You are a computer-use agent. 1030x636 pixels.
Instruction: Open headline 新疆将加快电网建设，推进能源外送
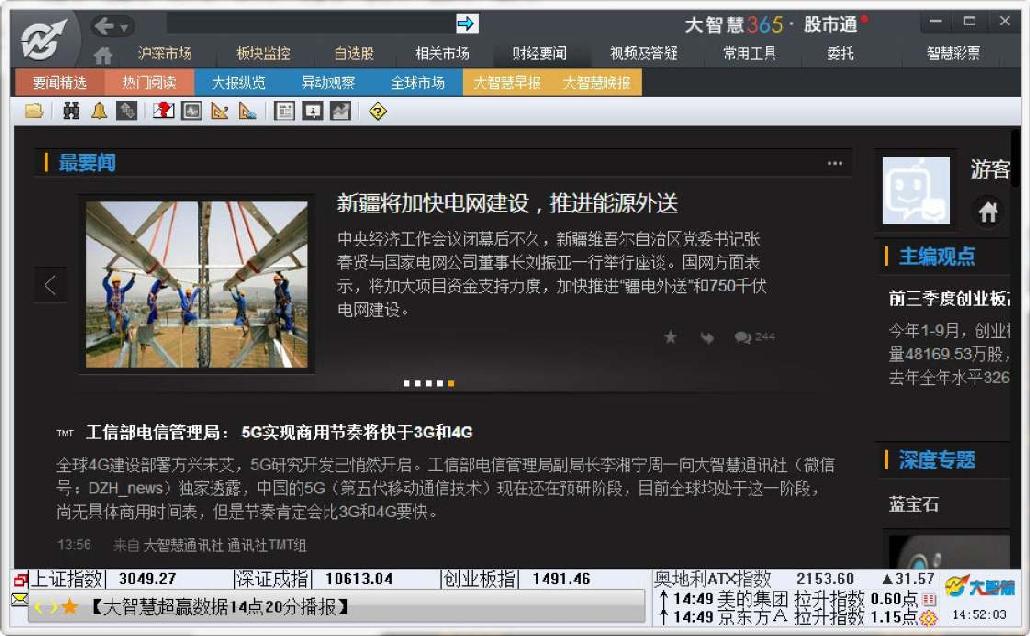pyautogui.click(x=507, y=203)
